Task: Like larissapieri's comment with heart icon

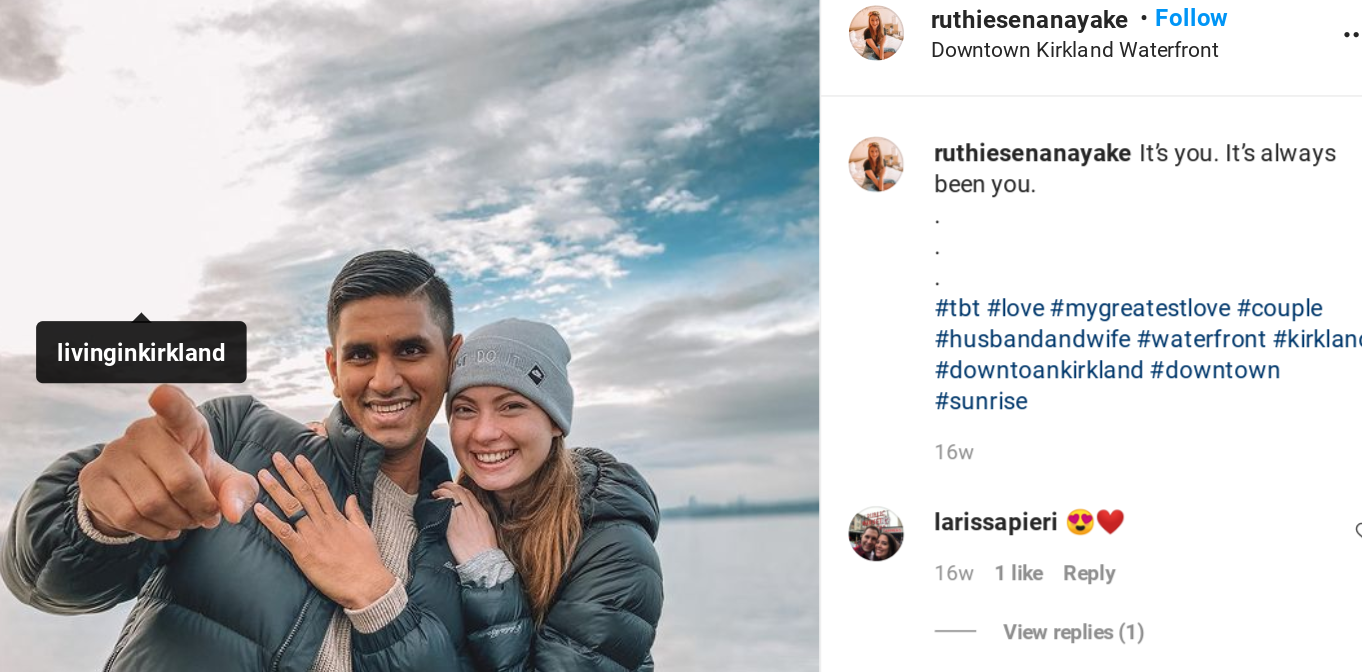Action: point(1358,531)
